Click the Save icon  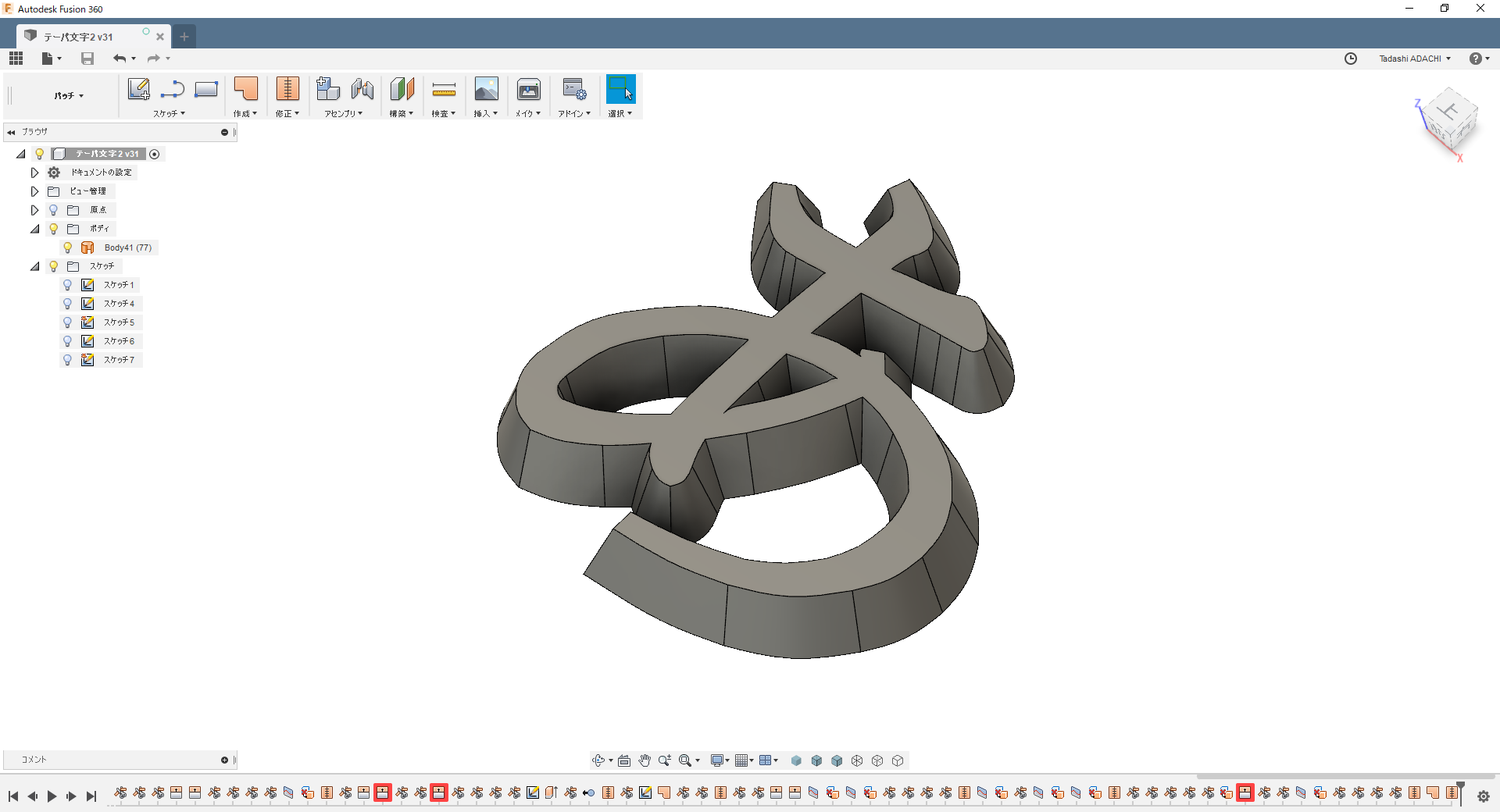pos(87,59)
